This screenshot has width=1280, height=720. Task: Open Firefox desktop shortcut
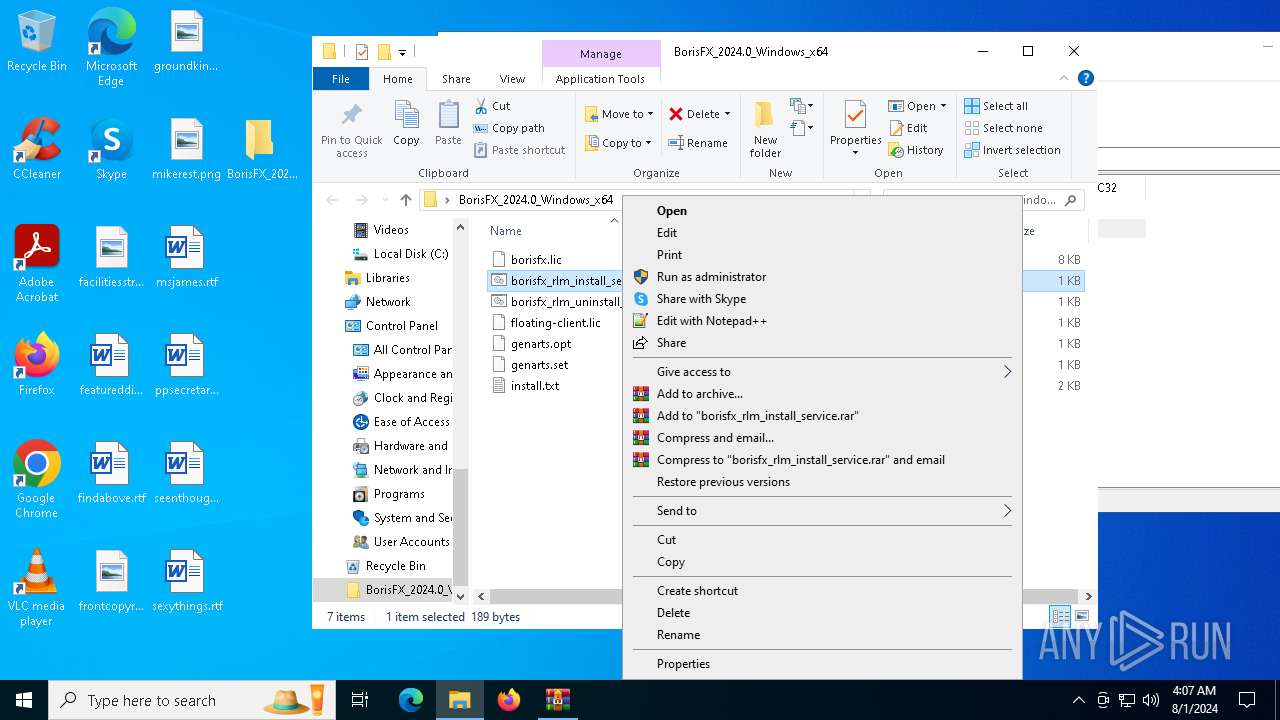(37, 365)
